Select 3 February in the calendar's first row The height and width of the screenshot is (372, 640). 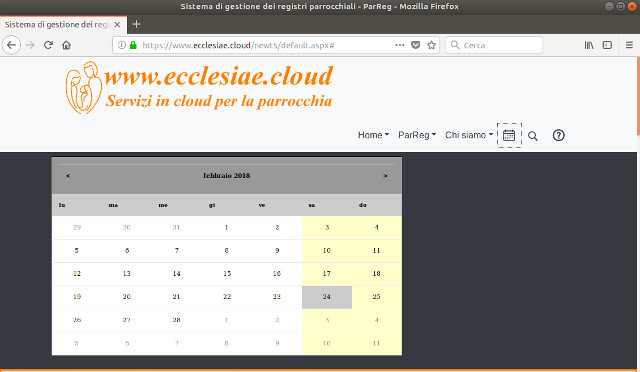coord(327,227)
